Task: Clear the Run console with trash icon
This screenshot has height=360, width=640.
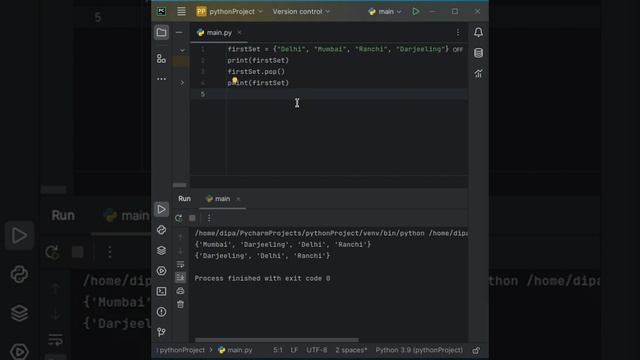Action: pyautogui.click(x=180, y=304)
